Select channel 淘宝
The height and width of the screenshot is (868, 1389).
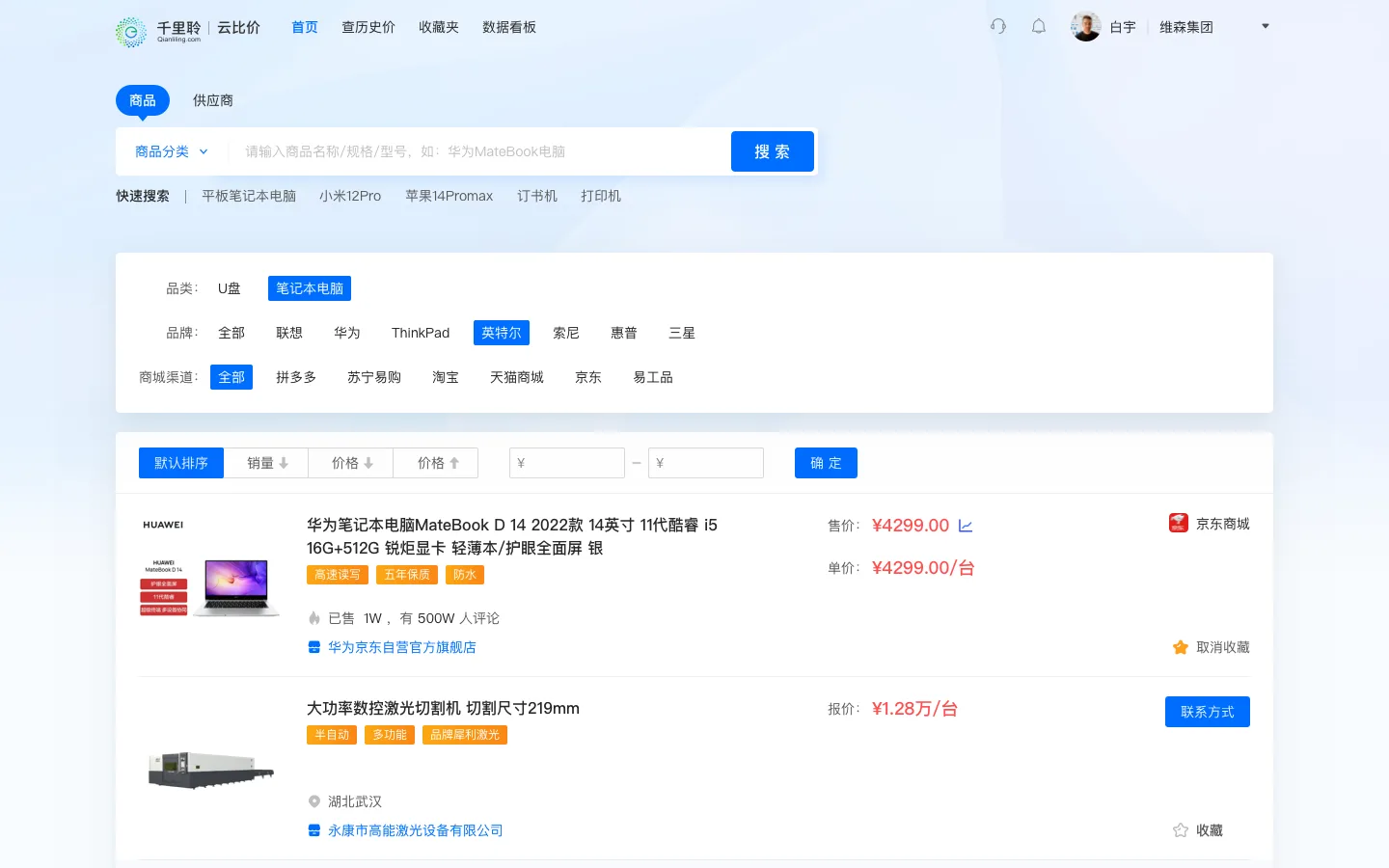[x=446, y=377]
